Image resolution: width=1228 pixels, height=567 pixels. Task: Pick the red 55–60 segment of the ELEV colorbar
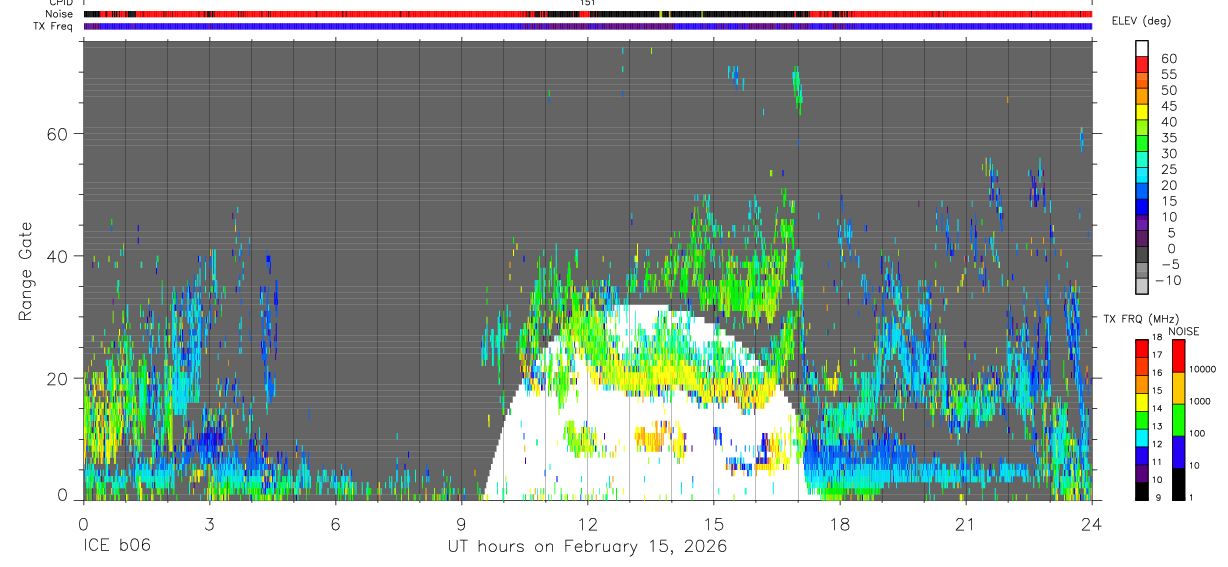pyautogui.click(x=1143, y=63)
